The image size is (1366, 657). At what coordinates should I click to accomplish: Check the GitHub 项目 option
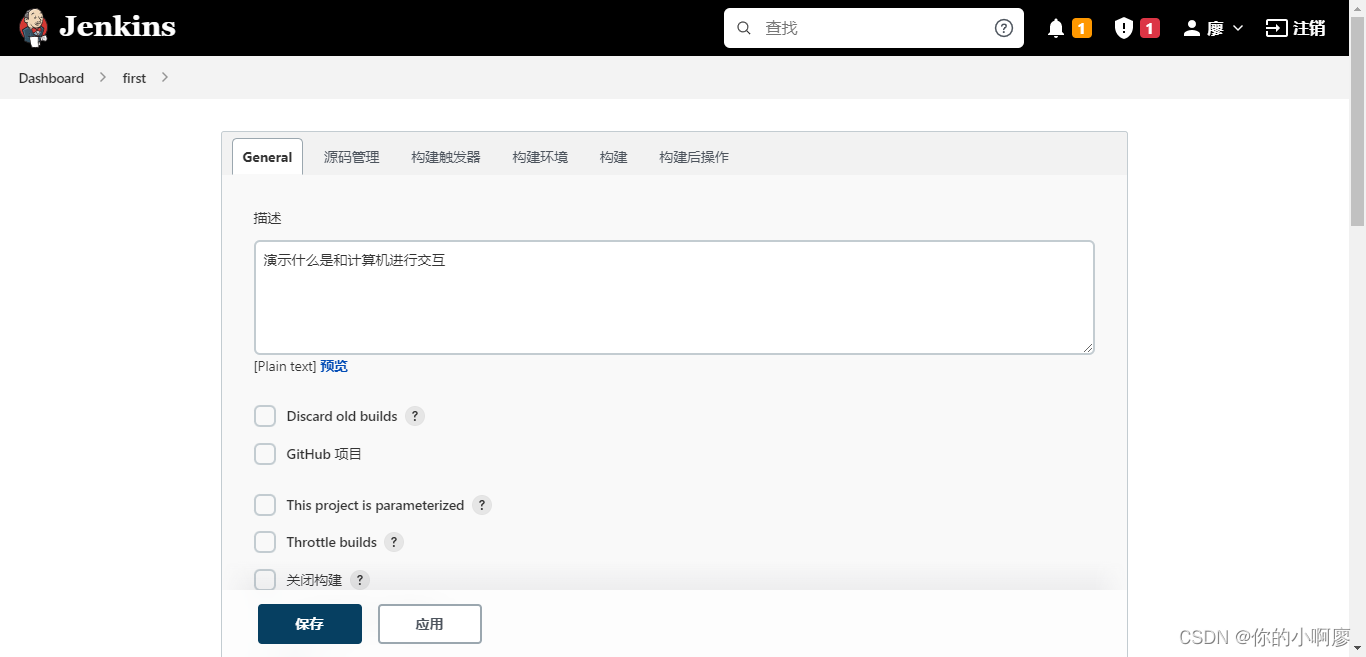coord(265,454)
